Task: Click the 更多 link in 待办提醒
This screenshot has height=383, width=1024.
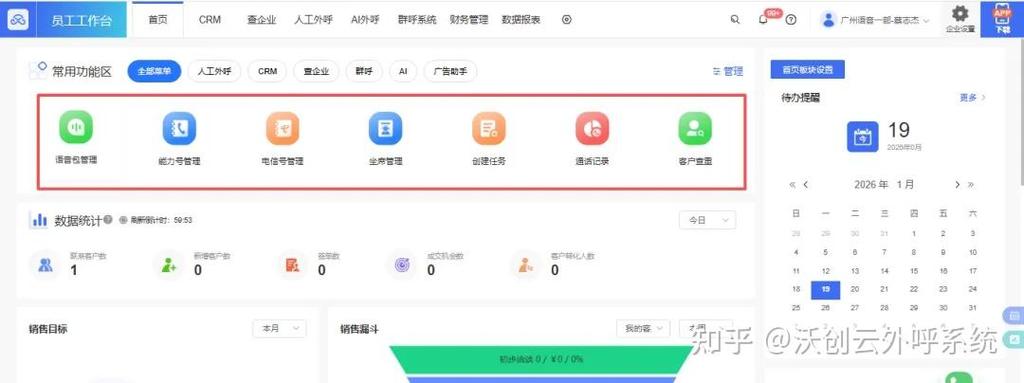Action: tap(972, 97)
